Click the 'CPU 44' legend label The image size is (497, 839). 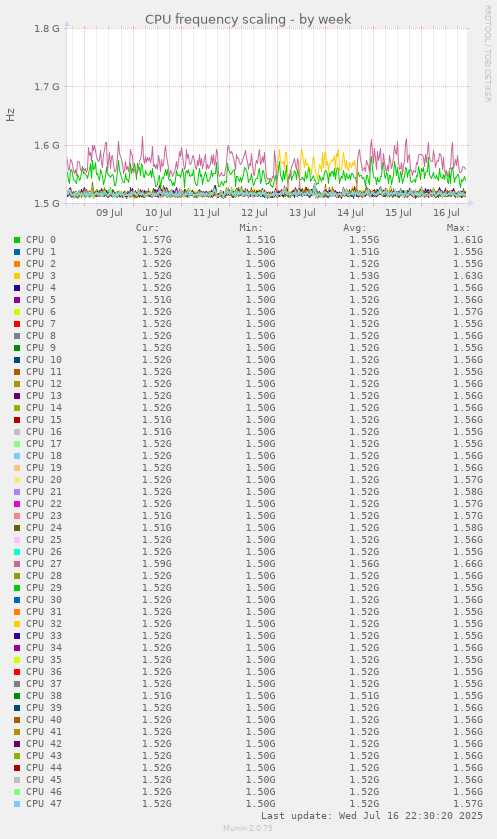tap(44, 767)
